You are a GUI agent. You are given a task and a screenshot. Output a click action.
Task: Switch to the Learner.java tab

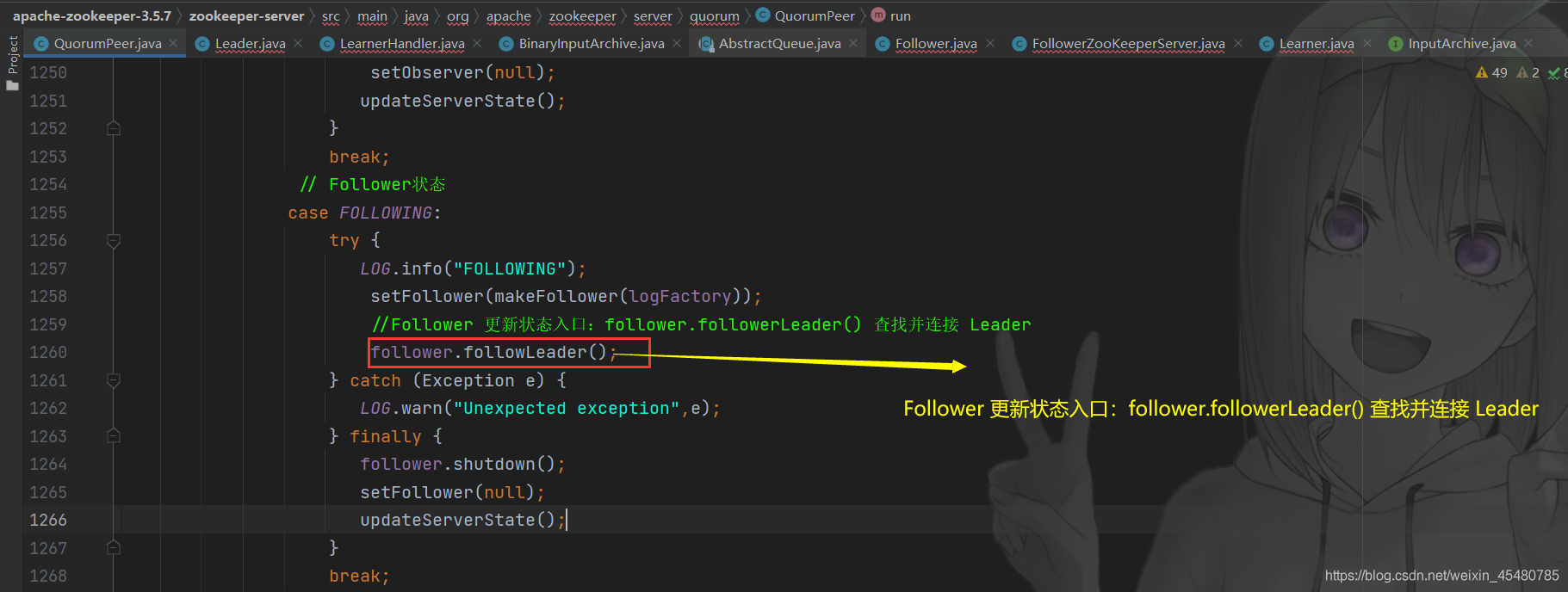pyautogui.click(x=1317, y=43)
